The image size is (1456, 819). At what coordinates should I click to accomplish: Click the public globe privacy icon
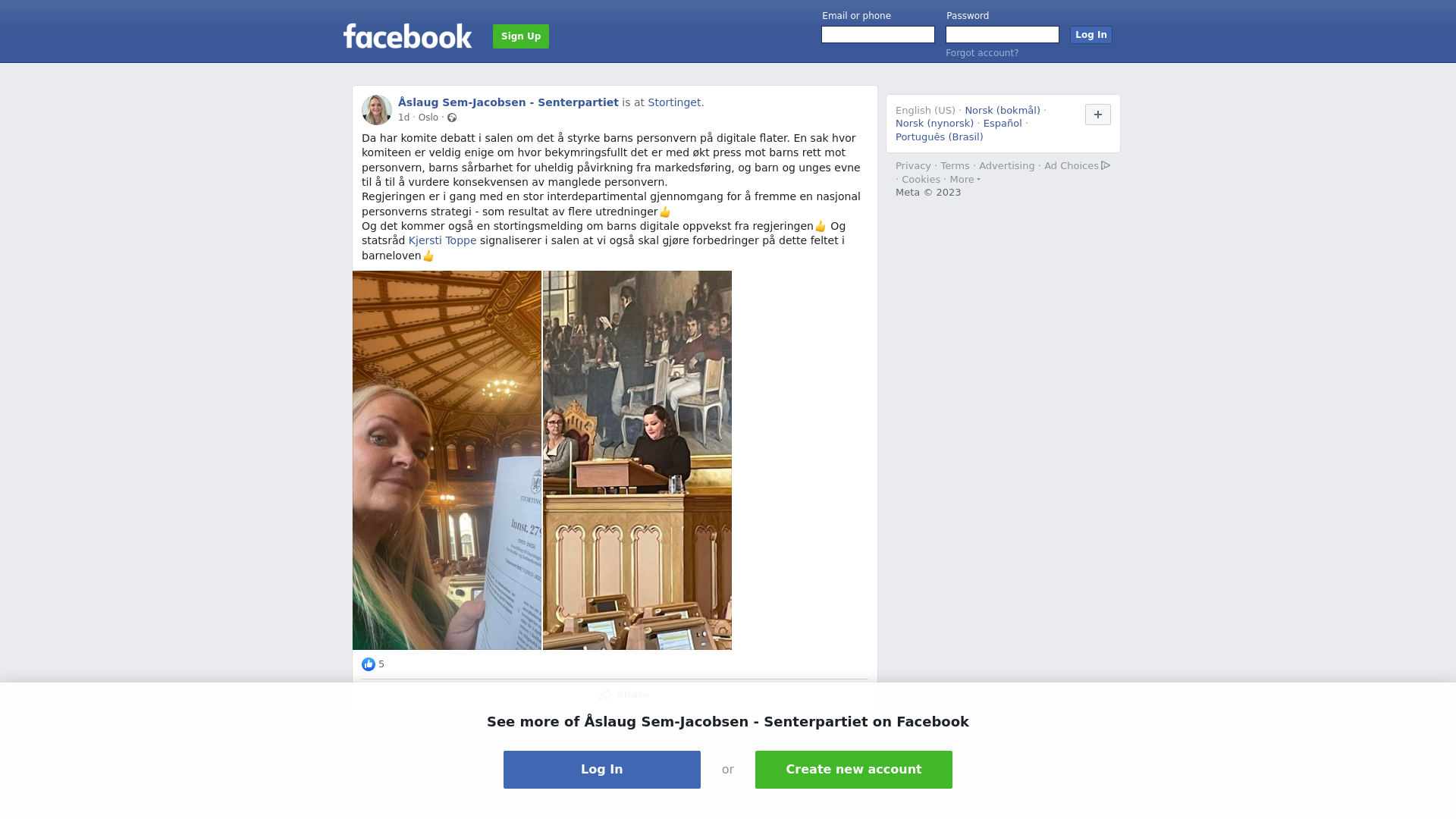click(x=452, y=118)
